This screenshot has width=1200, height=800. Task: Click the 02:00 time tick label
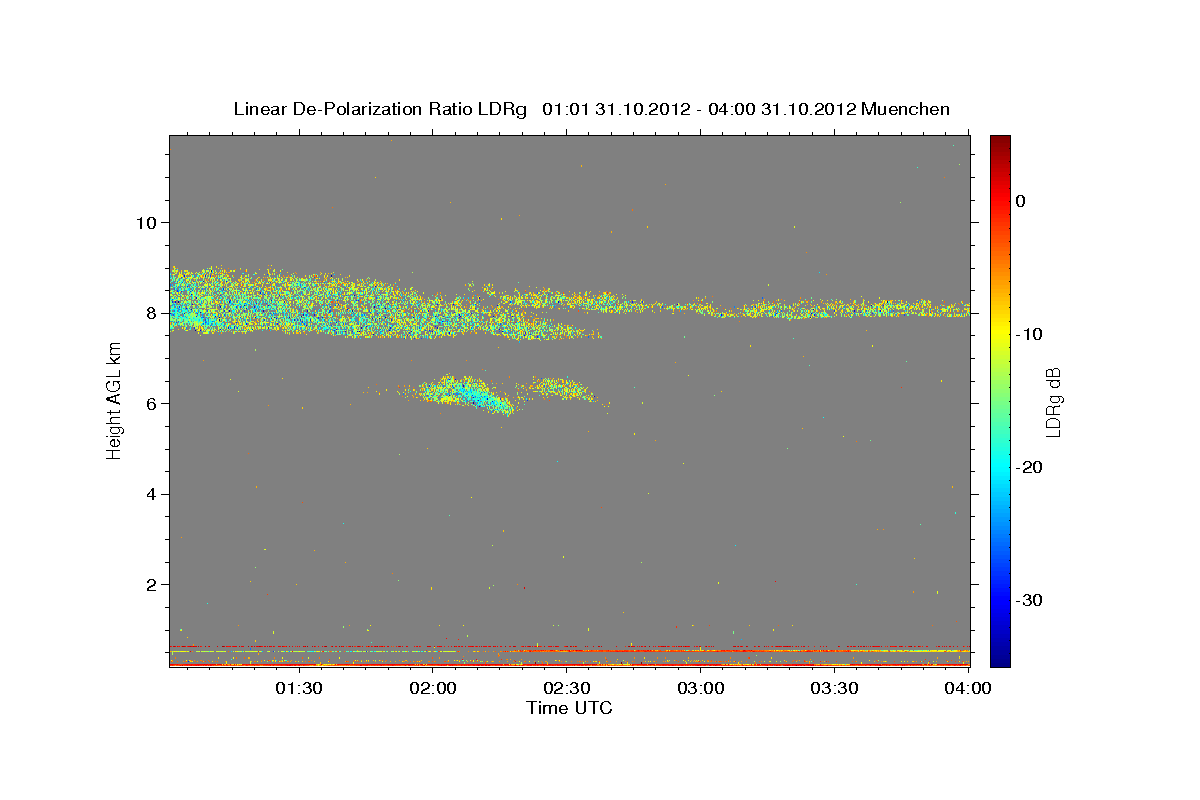tap(434, 688)
